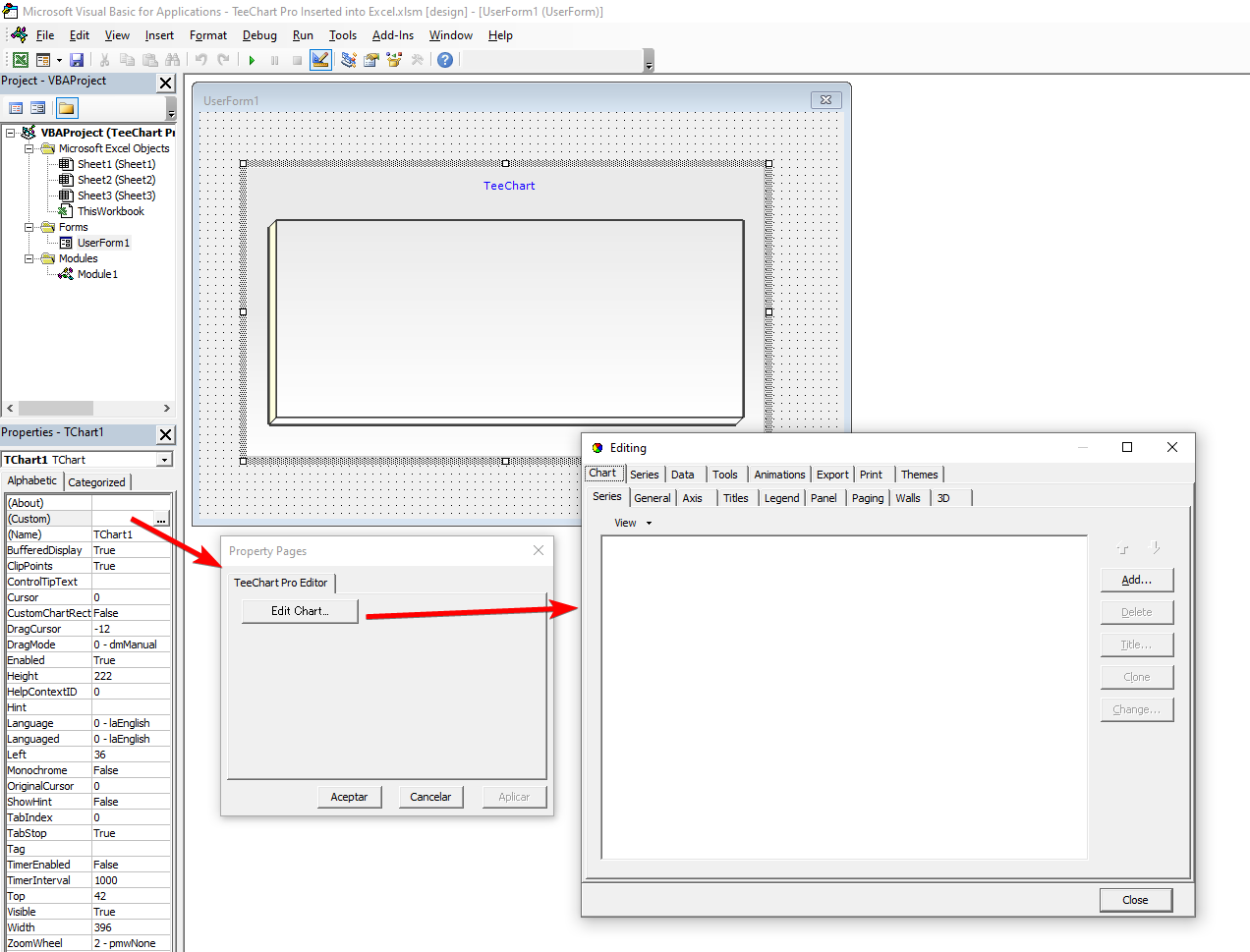Switch to the Alphabetic properties tab
The image size is (1250, 952).
(x=32, y=480)
